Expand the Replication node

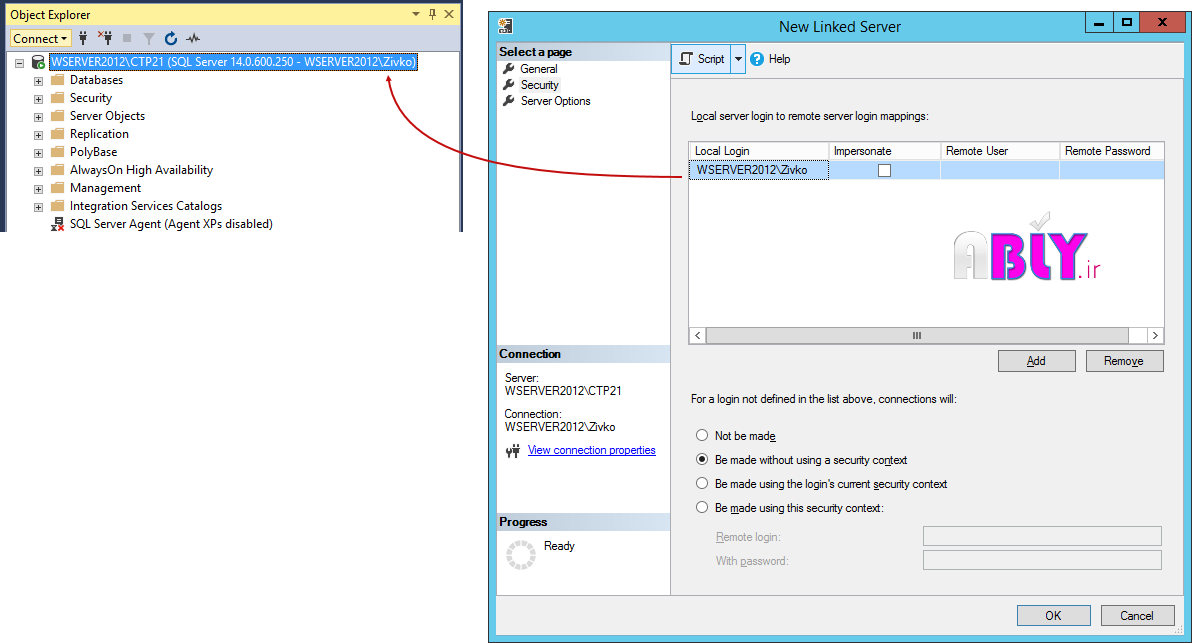pos(38,135)
